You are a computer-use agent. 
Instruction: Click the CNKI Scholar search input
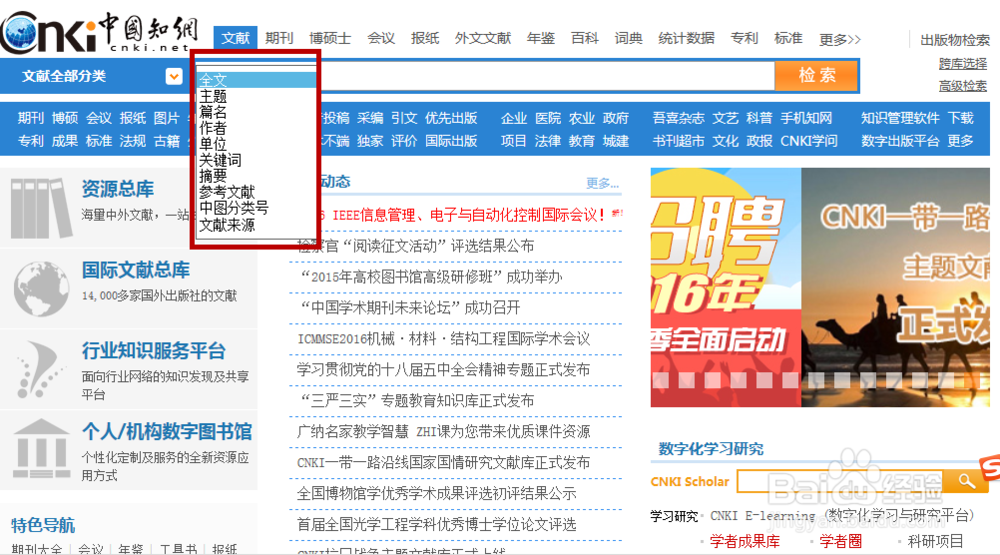coord(841,482)
